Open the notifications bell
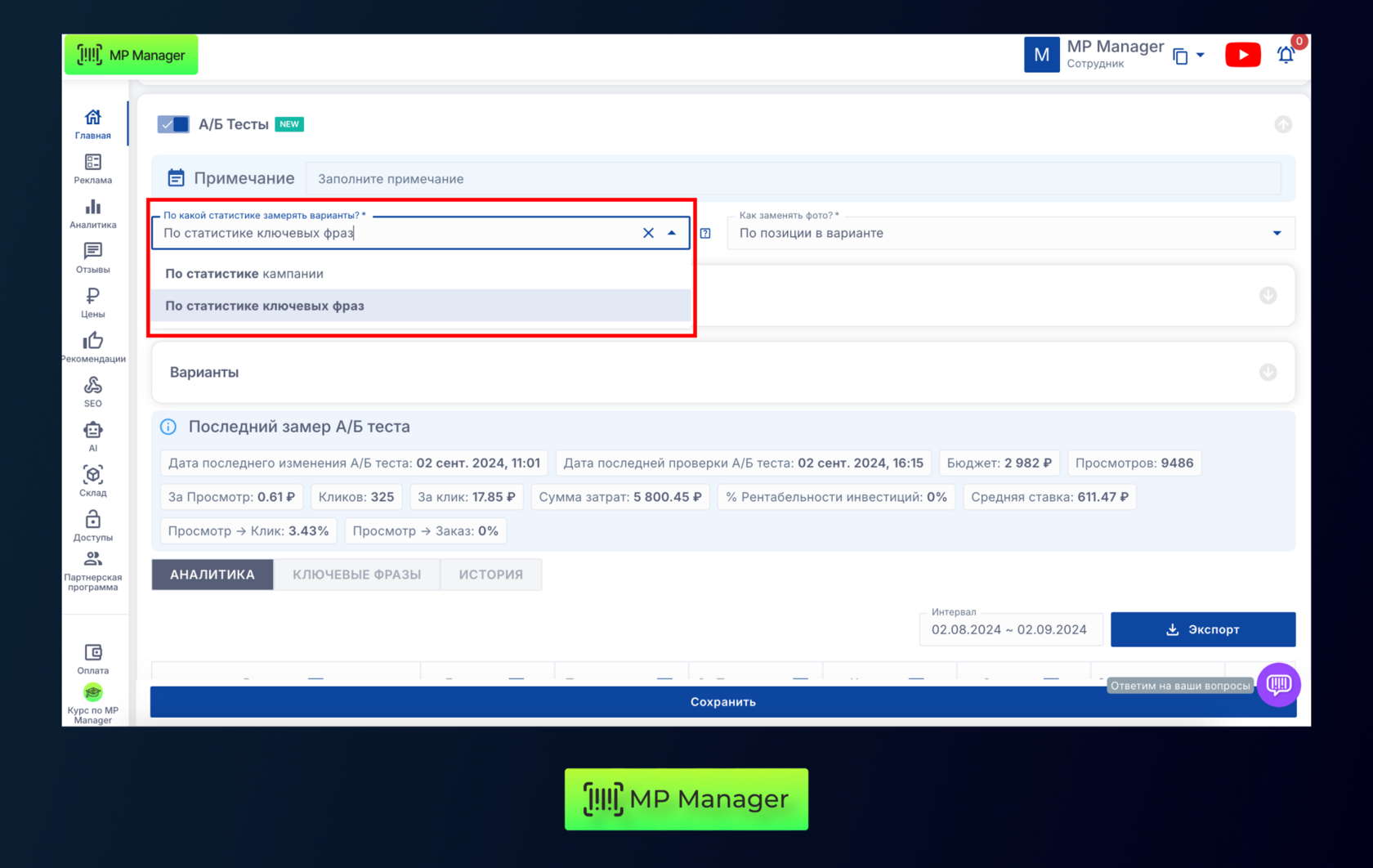The width and height of the screenshot is (1373, 868). click(1286, 55)
